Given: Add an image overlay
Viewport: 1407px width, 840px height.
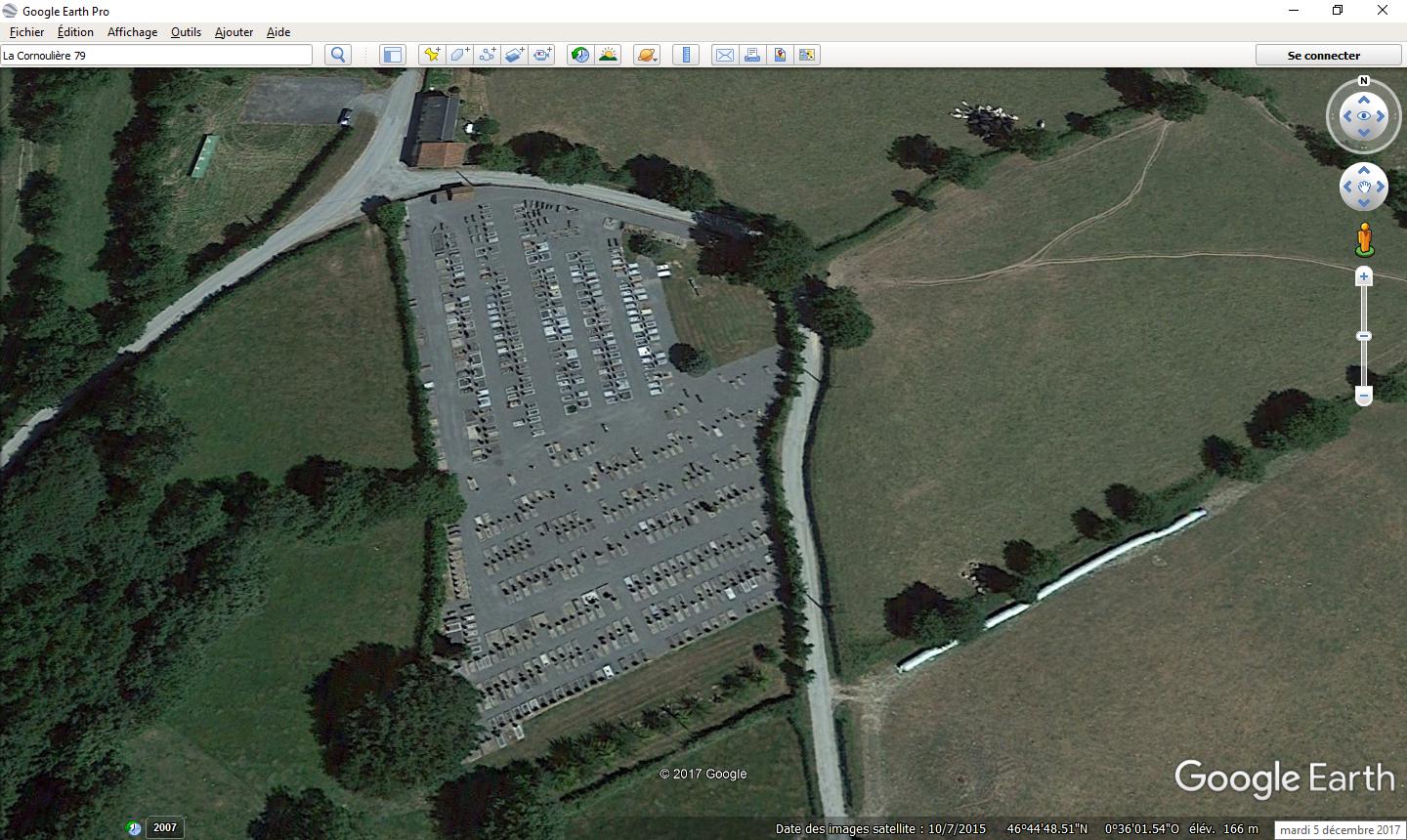Looking at the screenshot, I should point(514,55).
